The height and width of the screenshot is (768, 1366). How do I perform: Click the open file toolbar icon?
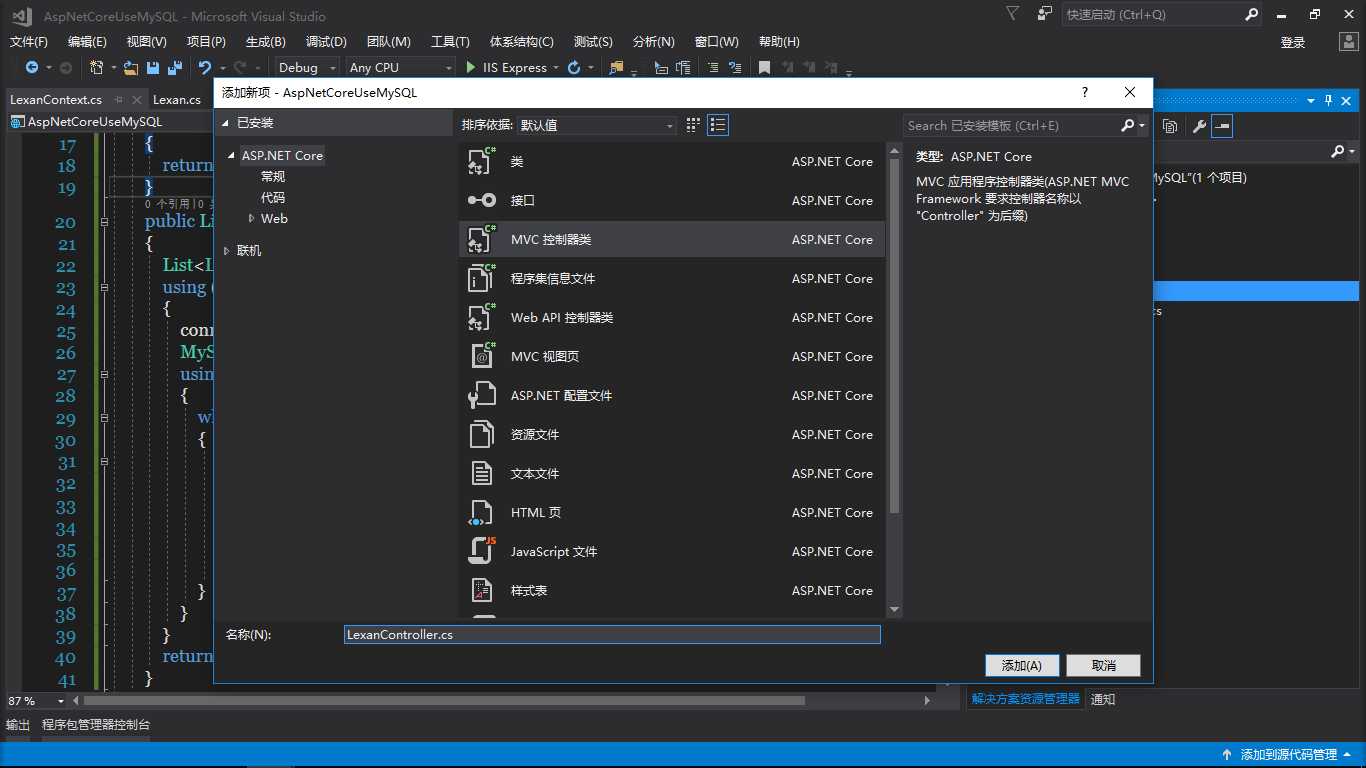pos(131,67)
